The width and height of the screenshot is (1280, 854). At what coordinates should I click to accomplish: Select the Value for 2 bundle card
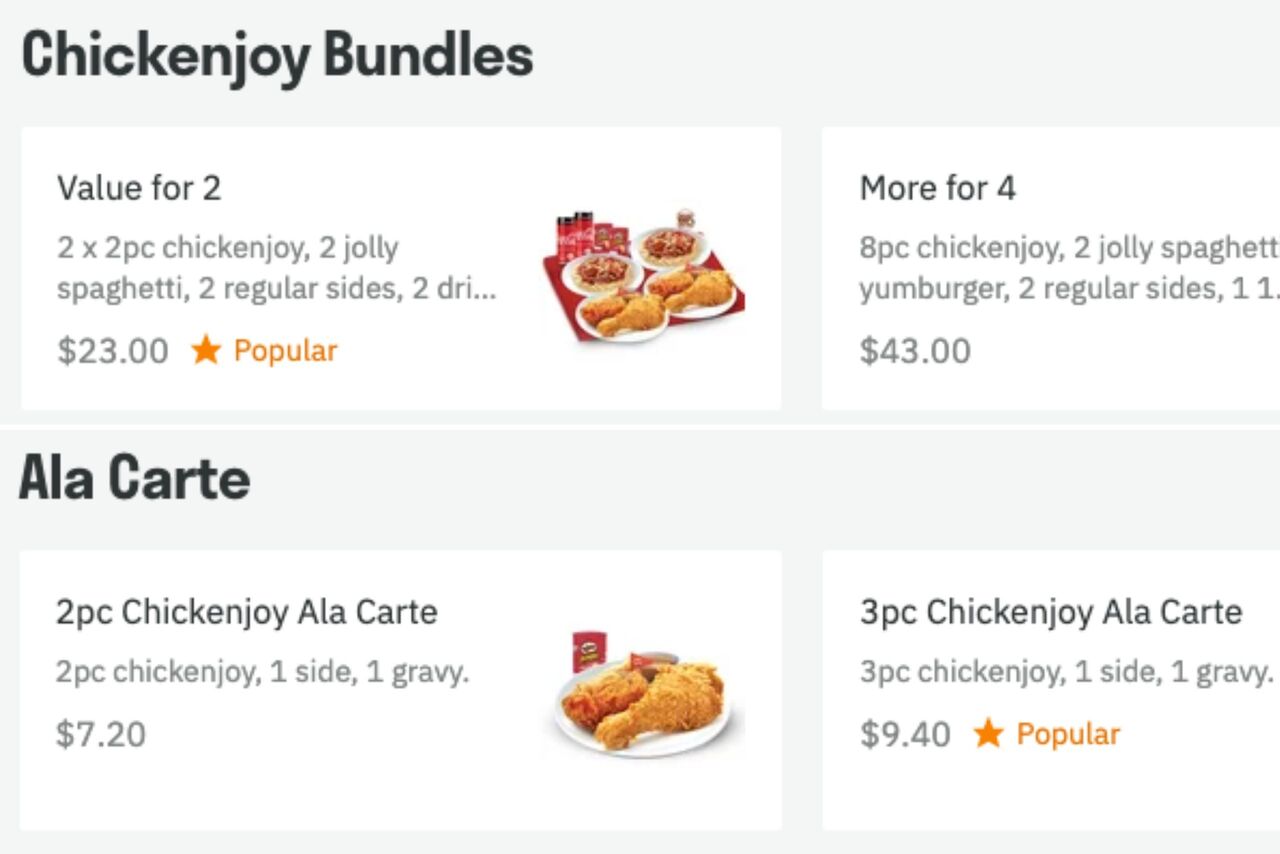tap(400, 267)
